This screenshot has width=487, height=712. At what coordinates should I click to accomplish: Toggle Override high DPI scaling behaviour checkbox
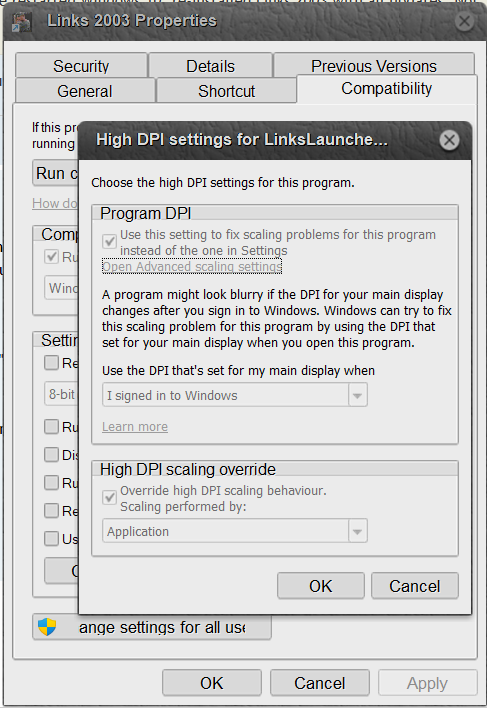point(109,497)
